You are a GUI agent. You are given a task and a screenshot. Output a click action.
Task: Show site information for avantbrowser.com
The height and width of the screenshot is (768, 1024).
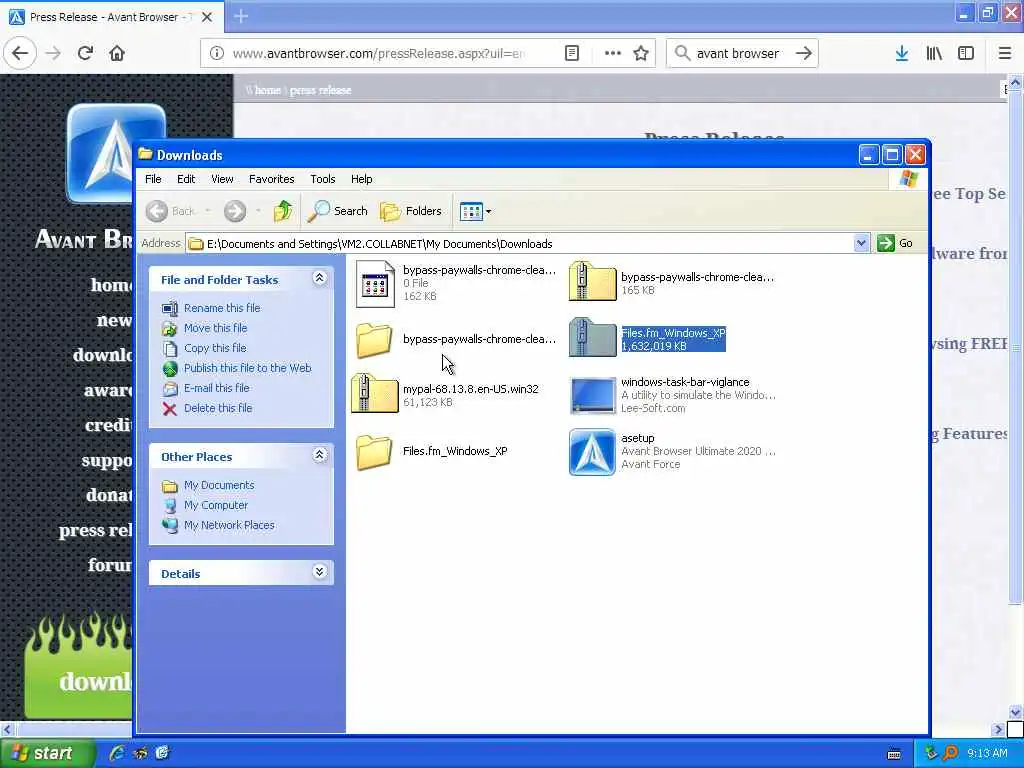[216, 53]
